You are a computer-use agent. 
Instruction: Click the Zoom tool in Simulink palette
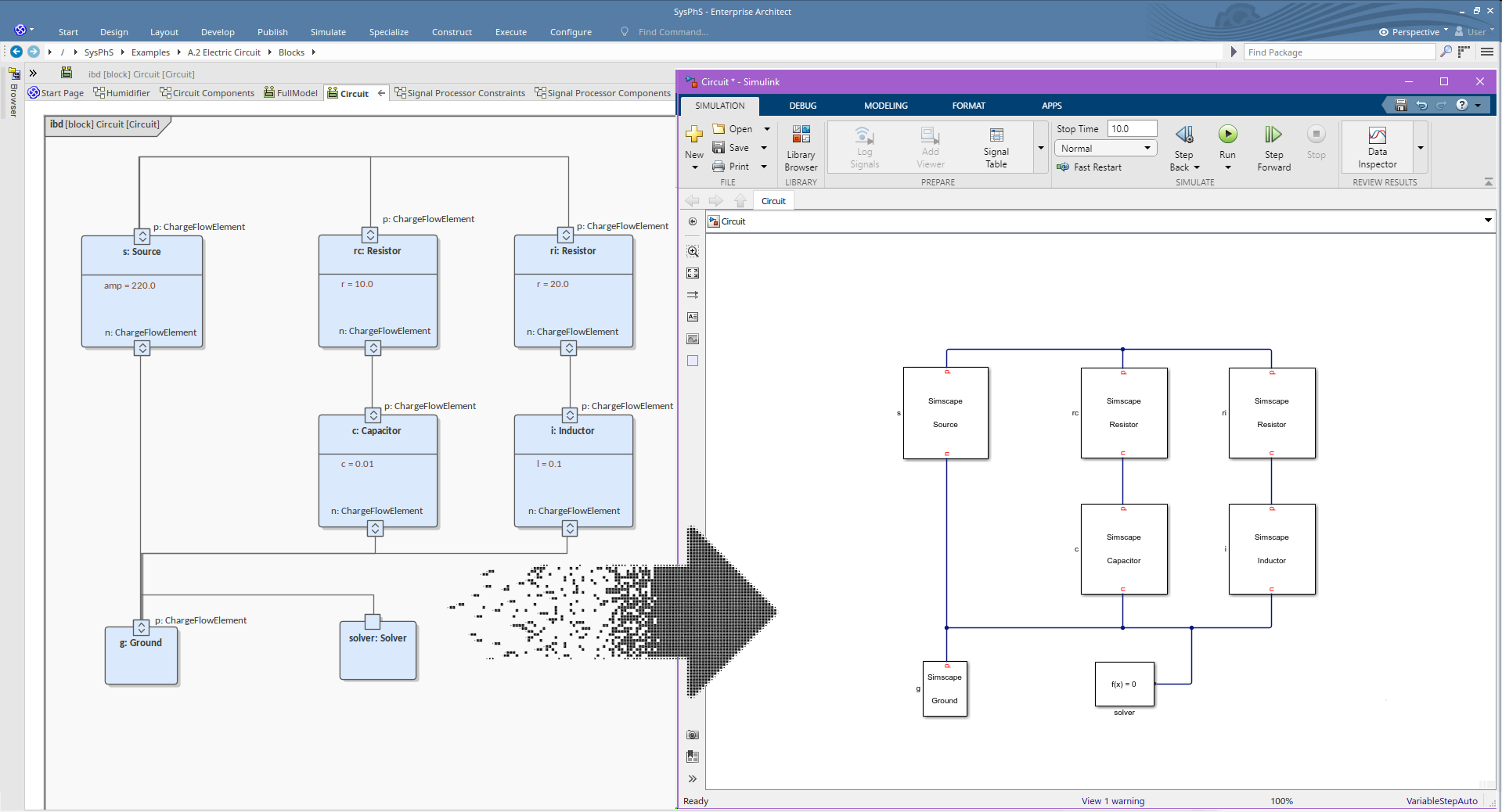[693, 251]
